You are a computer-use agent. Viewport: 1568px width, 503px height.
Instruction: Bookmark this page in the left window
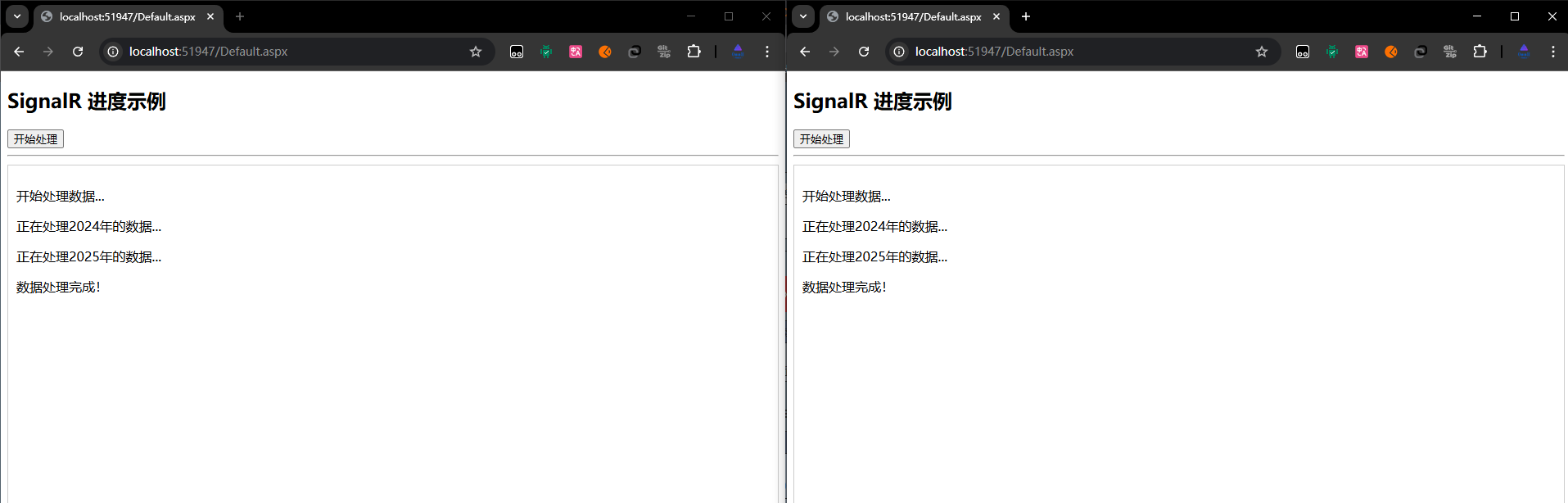click(476, 52)
